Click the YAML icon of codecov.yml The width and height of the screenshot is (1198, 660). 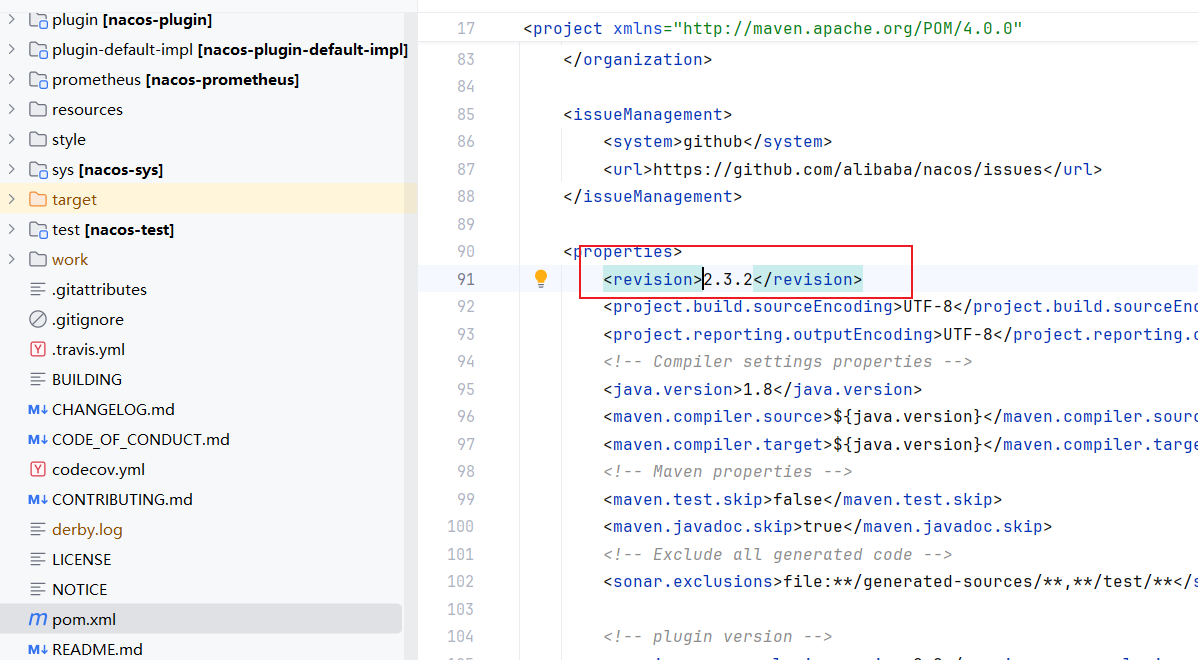(x=38, y=469)
